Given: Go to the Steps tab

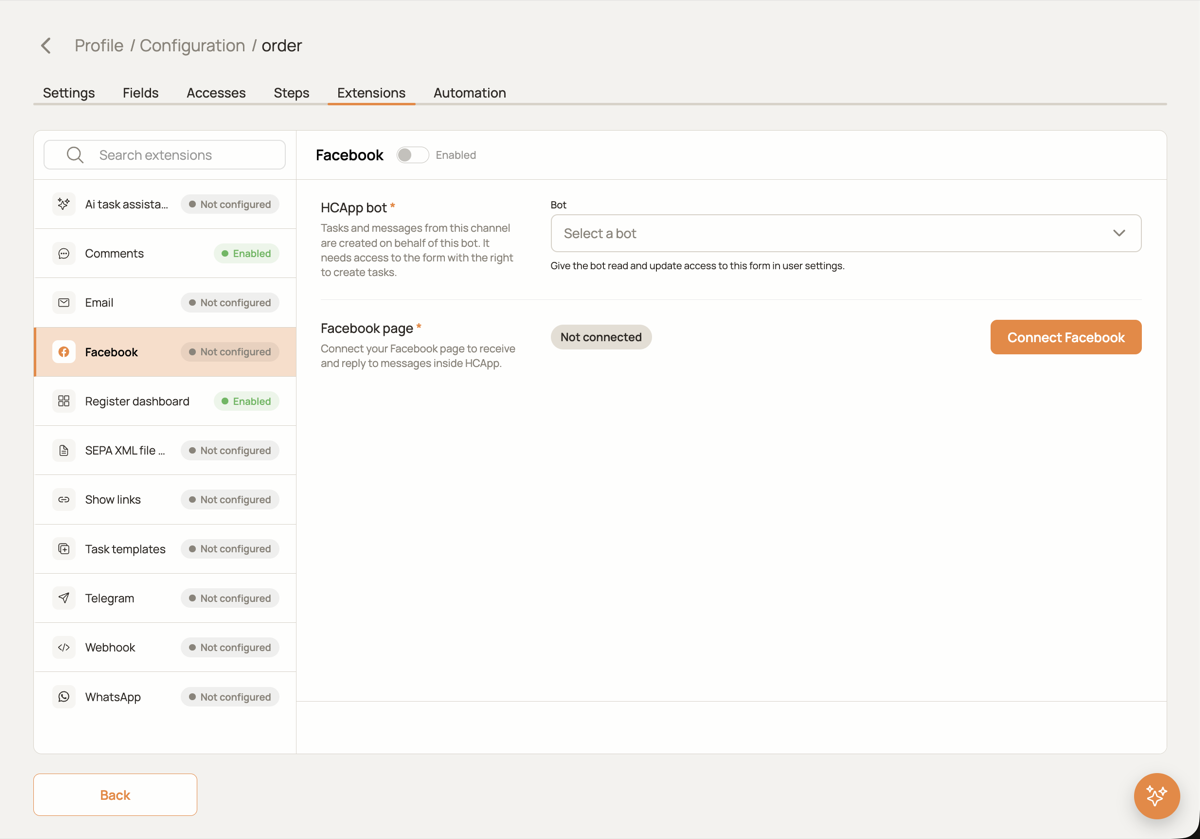Looking at the screenshot, I should [x=292, y=93].
